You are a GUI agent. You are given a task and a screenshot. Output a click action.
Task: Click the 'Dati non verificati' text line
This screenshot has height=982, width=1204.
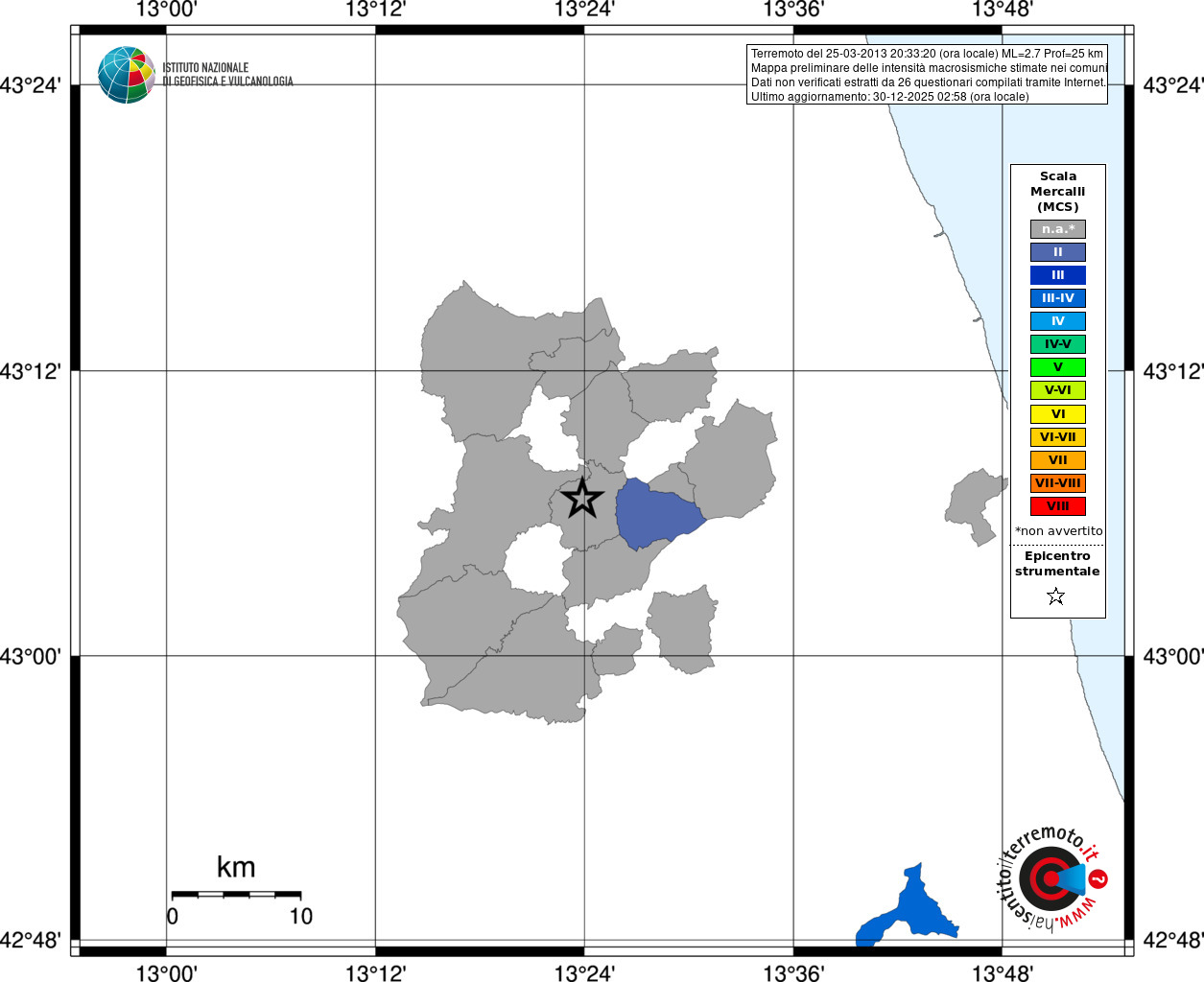[929, 82]
